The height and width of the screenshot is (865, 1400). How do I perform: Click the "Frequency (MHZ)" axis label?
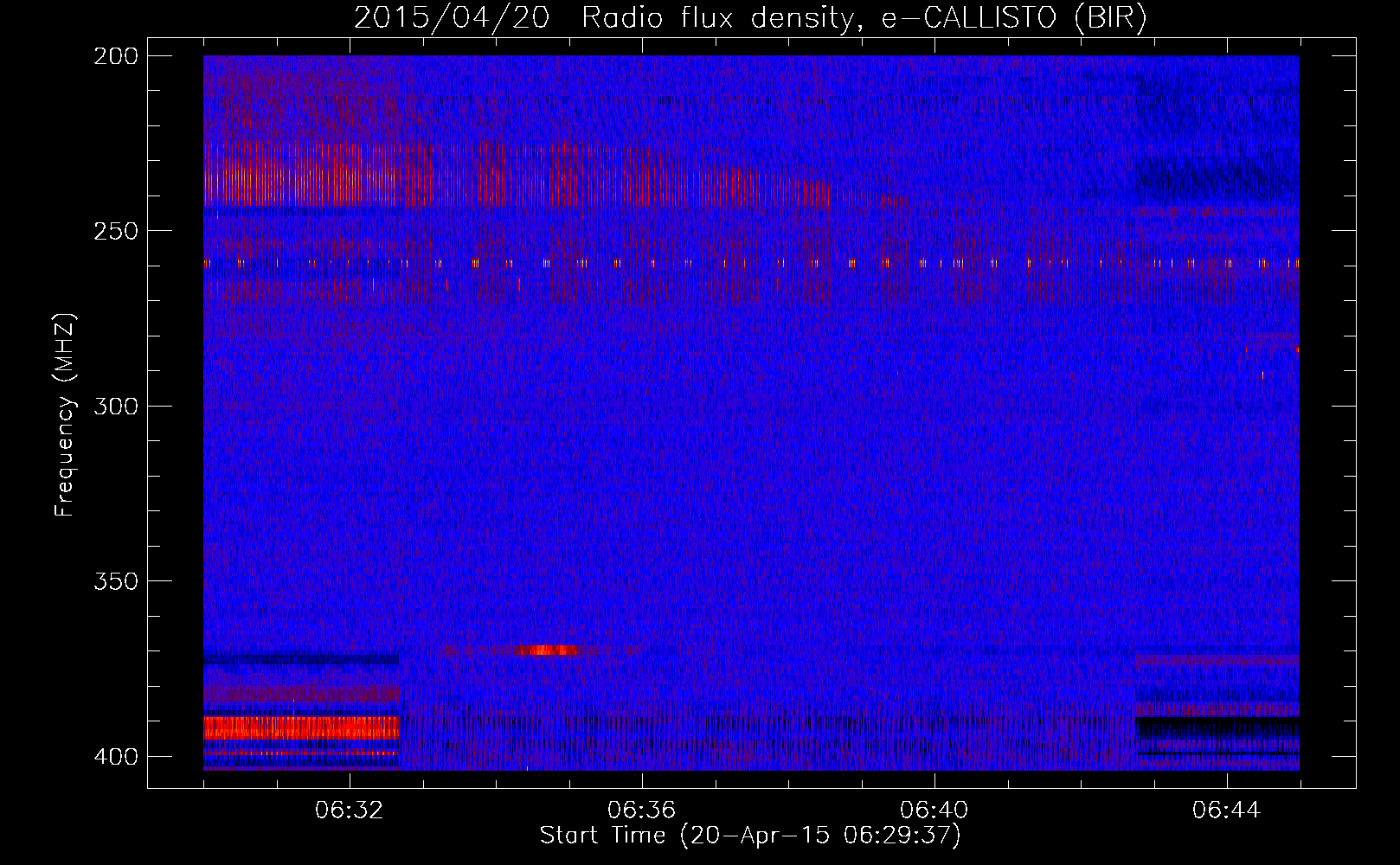65,414
